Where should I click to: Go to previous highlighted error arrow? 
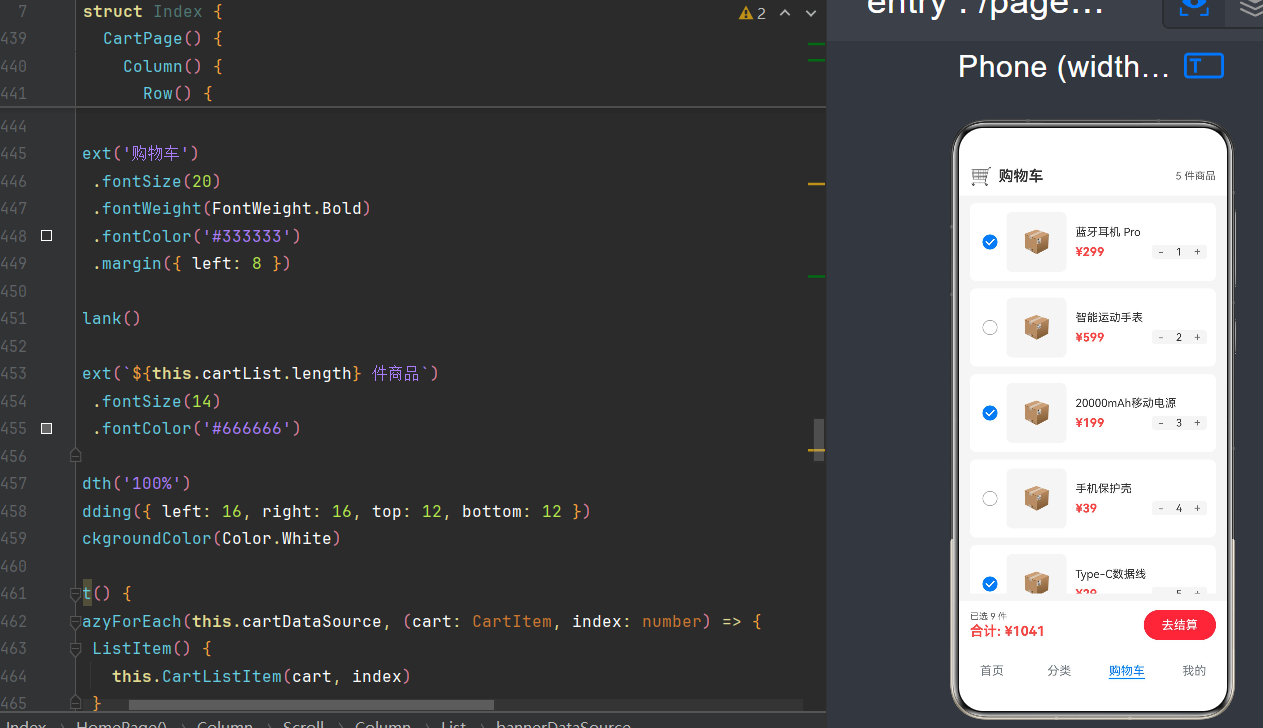pos(785,13)
